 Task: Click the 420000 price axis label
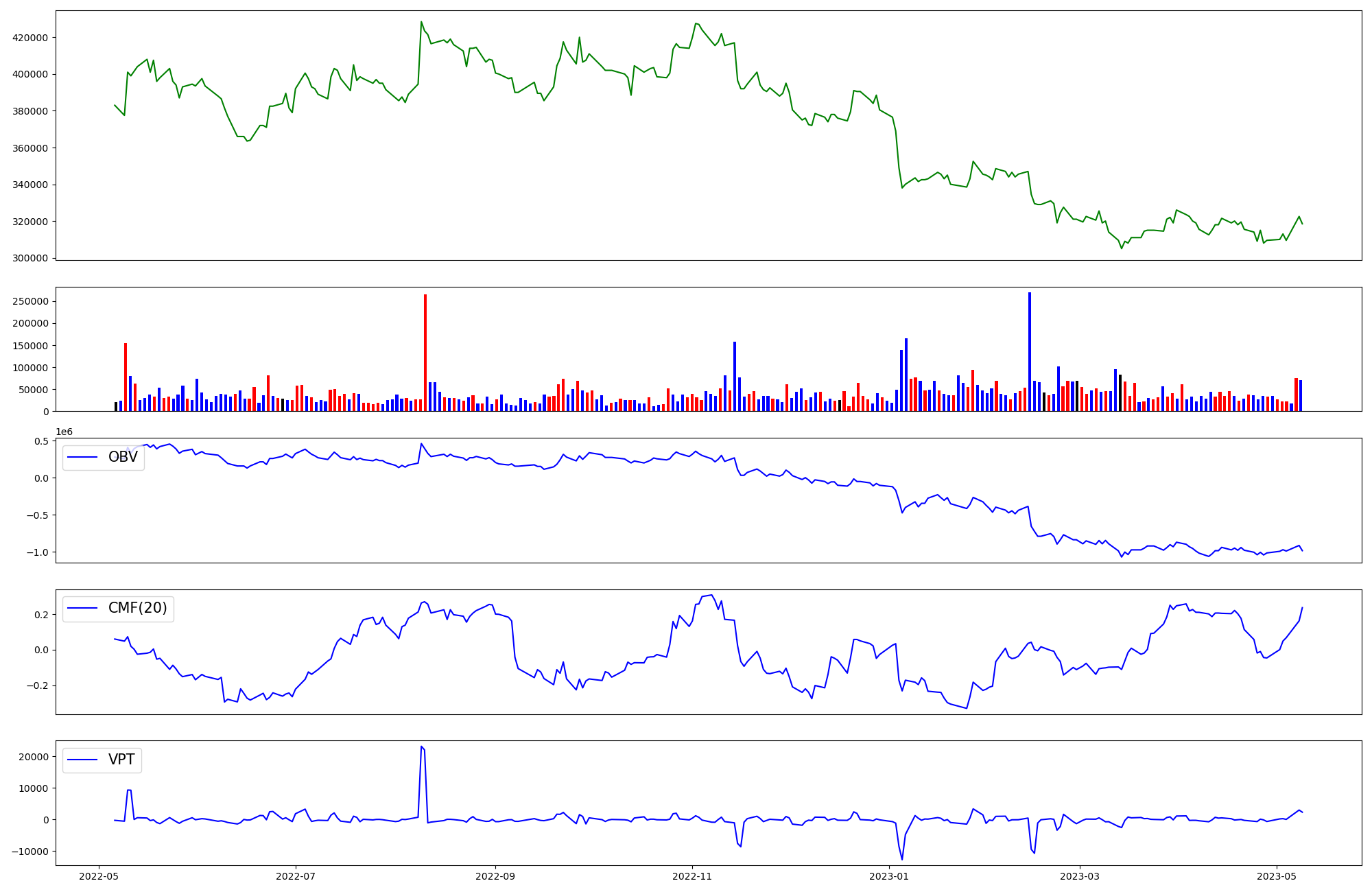pos(30,38)
